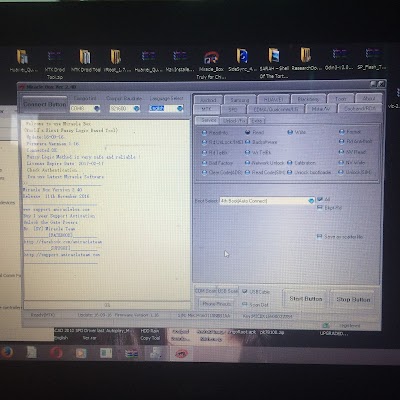Open the Kingo installer desktop icon
Screen dimensions: 400x400
coord(180,61)
